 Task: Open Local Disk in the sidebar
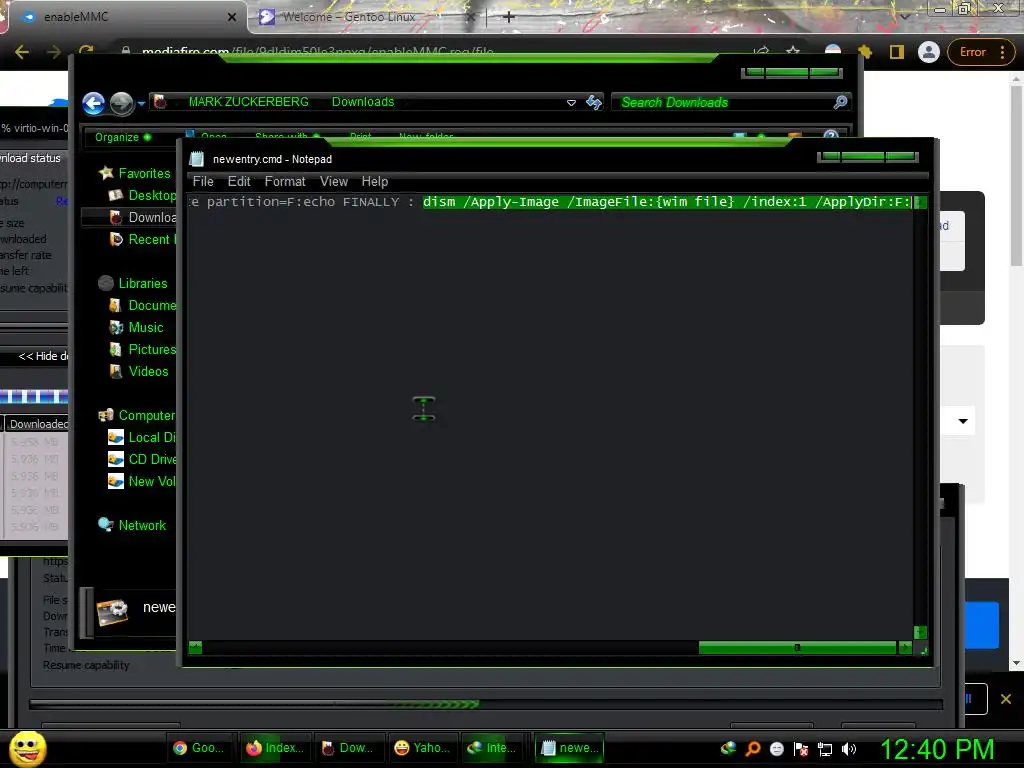click(x=142, y=438)
